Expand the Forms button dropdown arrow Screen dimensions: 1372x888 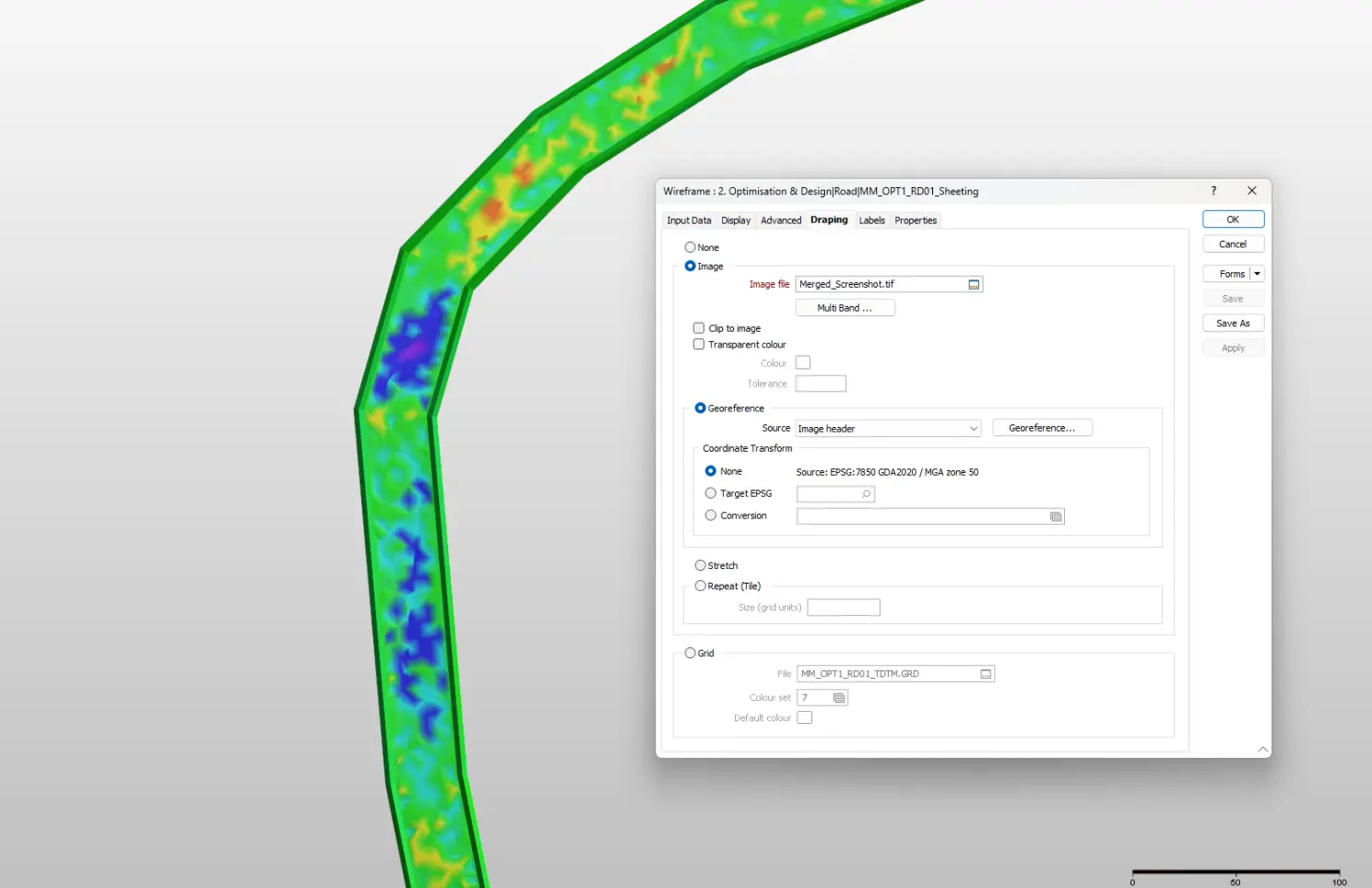(x=1257, y=274)
